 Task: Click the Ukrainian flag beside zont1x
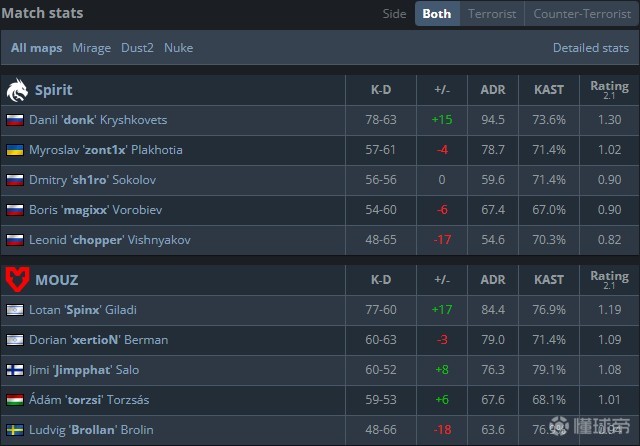click(15, 150)
